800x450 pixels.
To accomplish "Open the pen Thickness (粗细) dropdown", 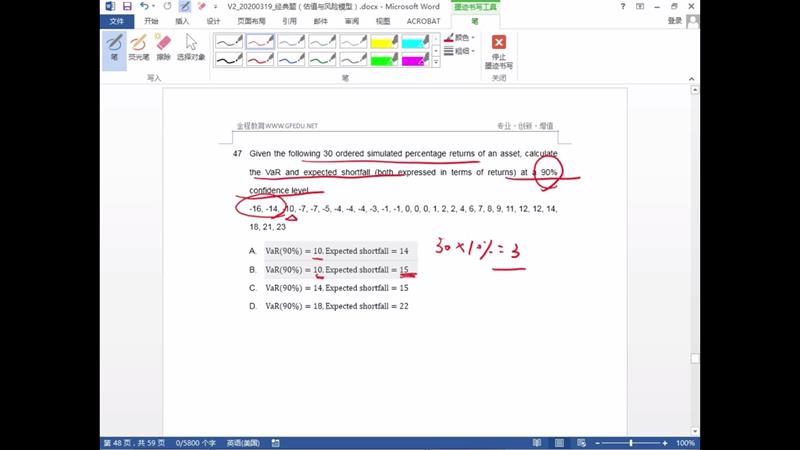I will (x=460, y=51).
